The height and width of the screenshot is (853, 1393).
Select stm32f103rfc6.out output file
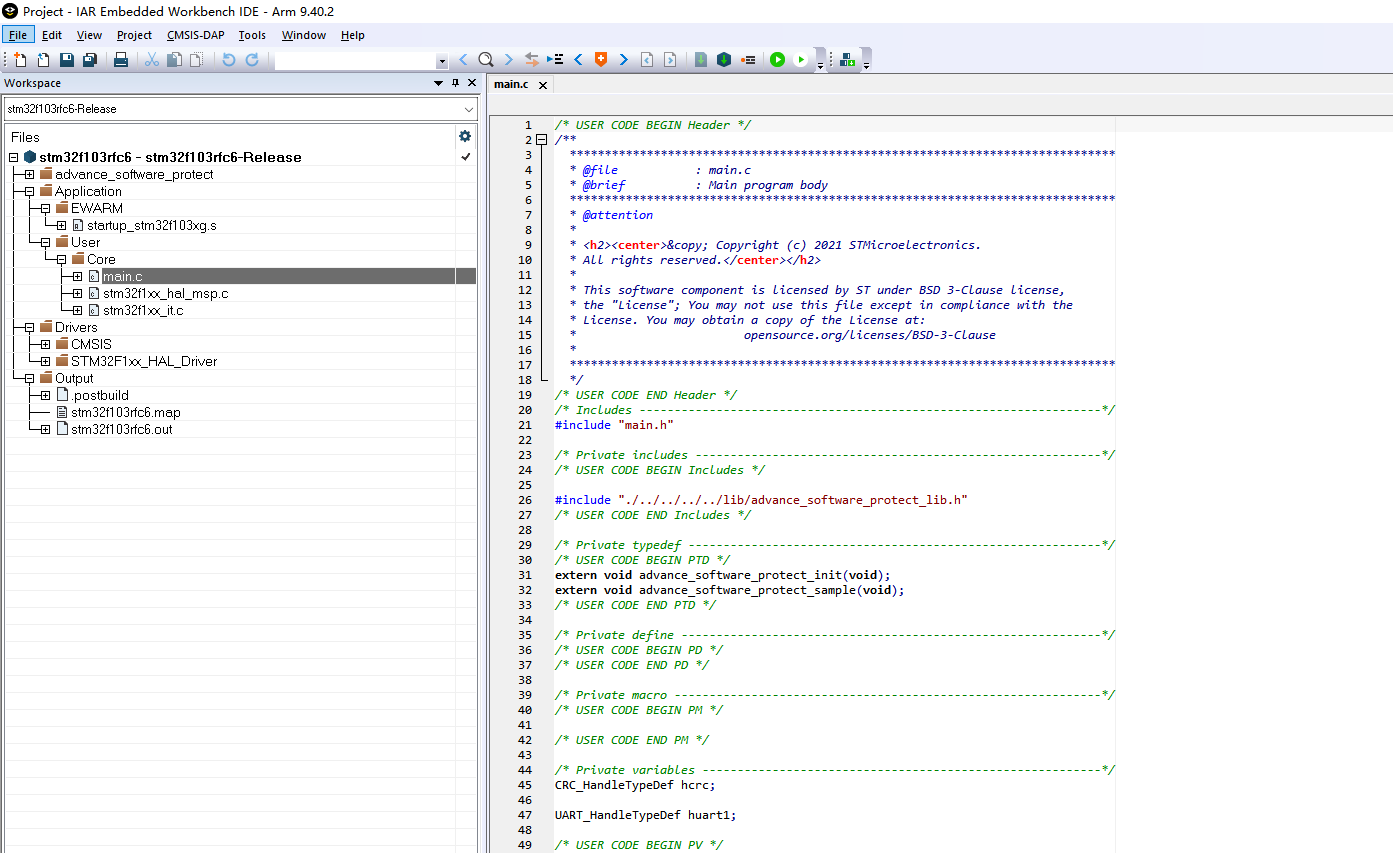[121, 429]
